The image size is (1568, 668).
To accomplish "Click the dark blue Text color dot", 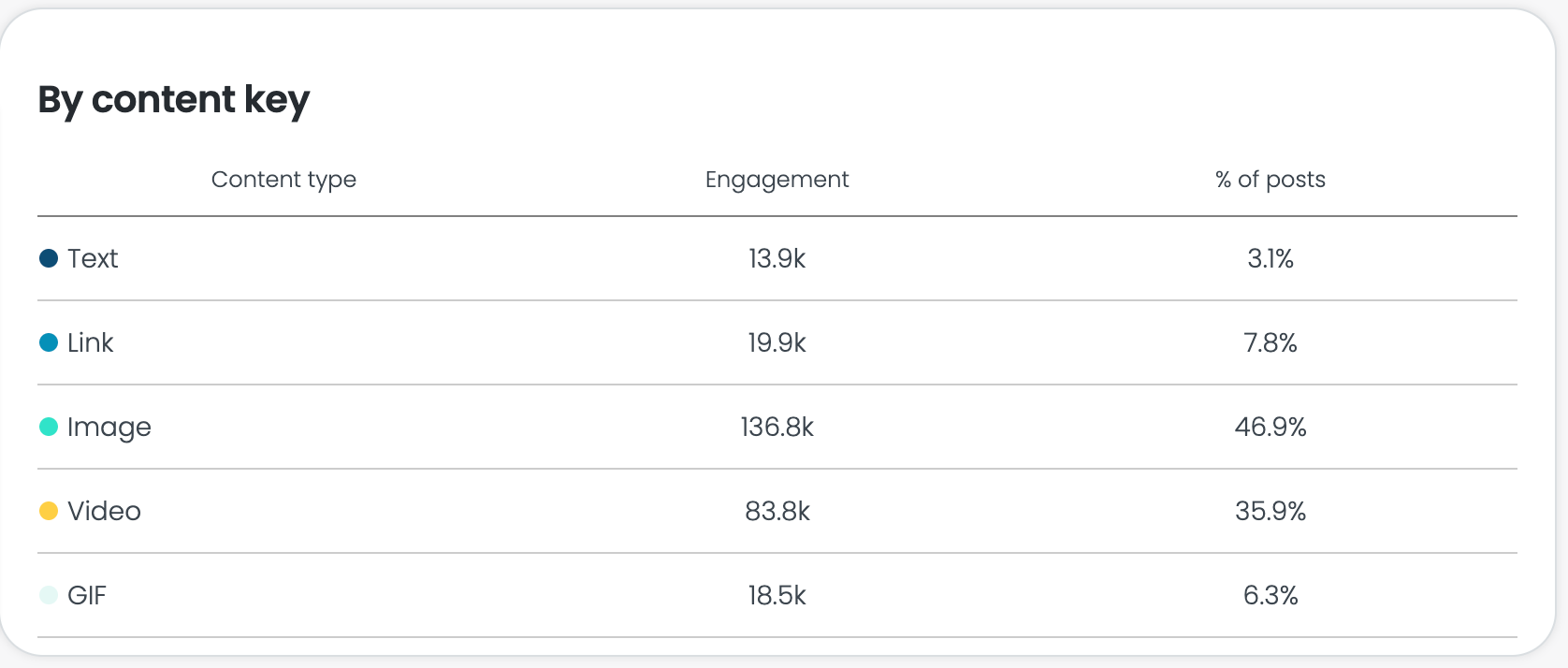I will [49, 258].
